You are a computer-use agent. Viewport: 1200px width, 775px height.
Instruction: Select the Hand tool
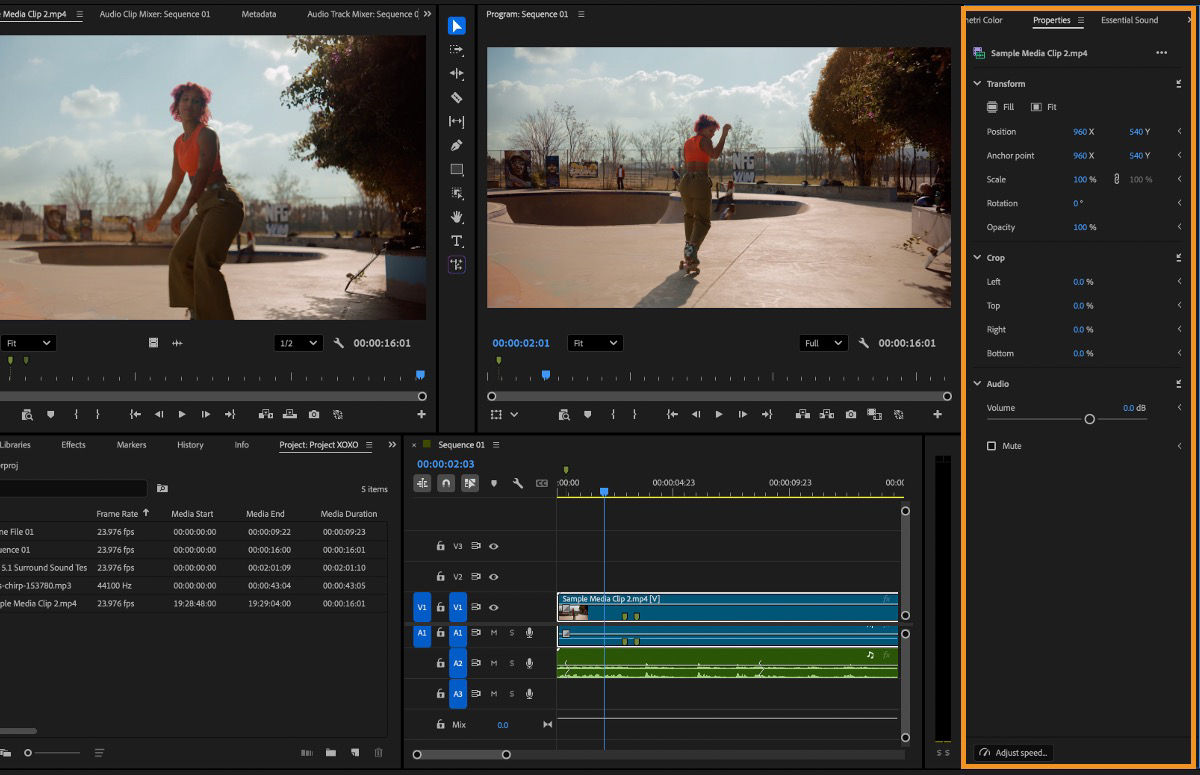point(457,217)
